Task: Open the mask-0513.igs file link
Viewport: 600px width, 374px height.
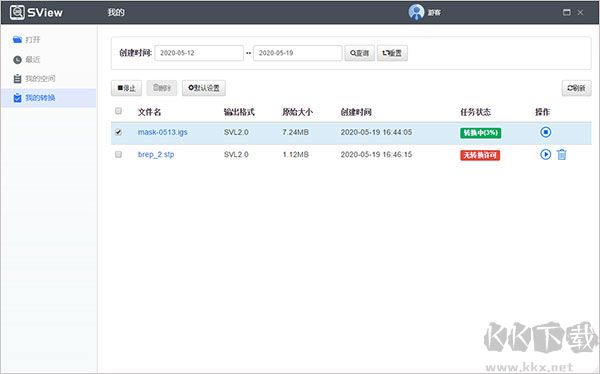Action: [x=163, y=132]
